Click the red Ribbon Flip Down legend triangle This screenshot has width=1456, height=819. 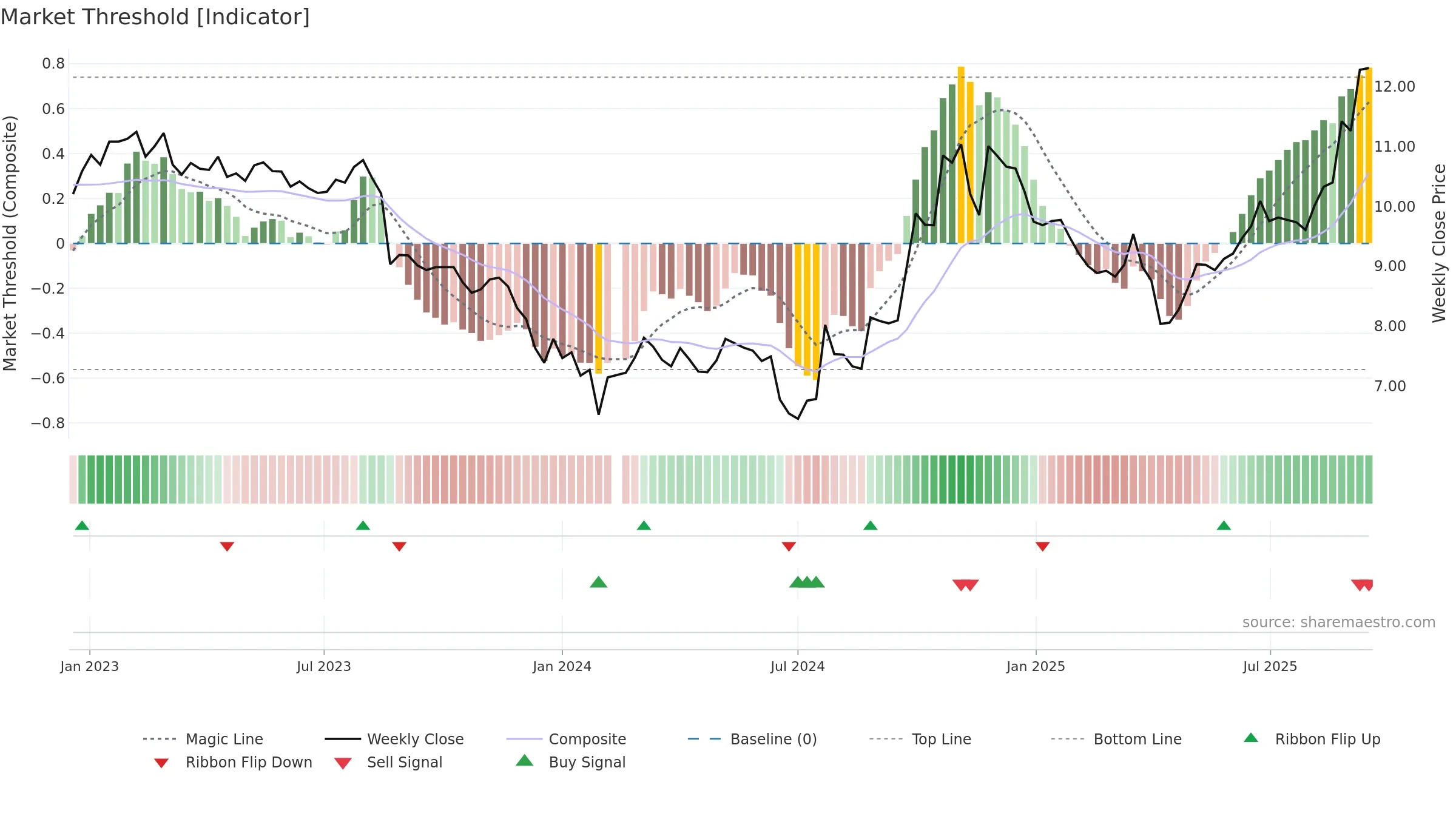pos(161,763)
